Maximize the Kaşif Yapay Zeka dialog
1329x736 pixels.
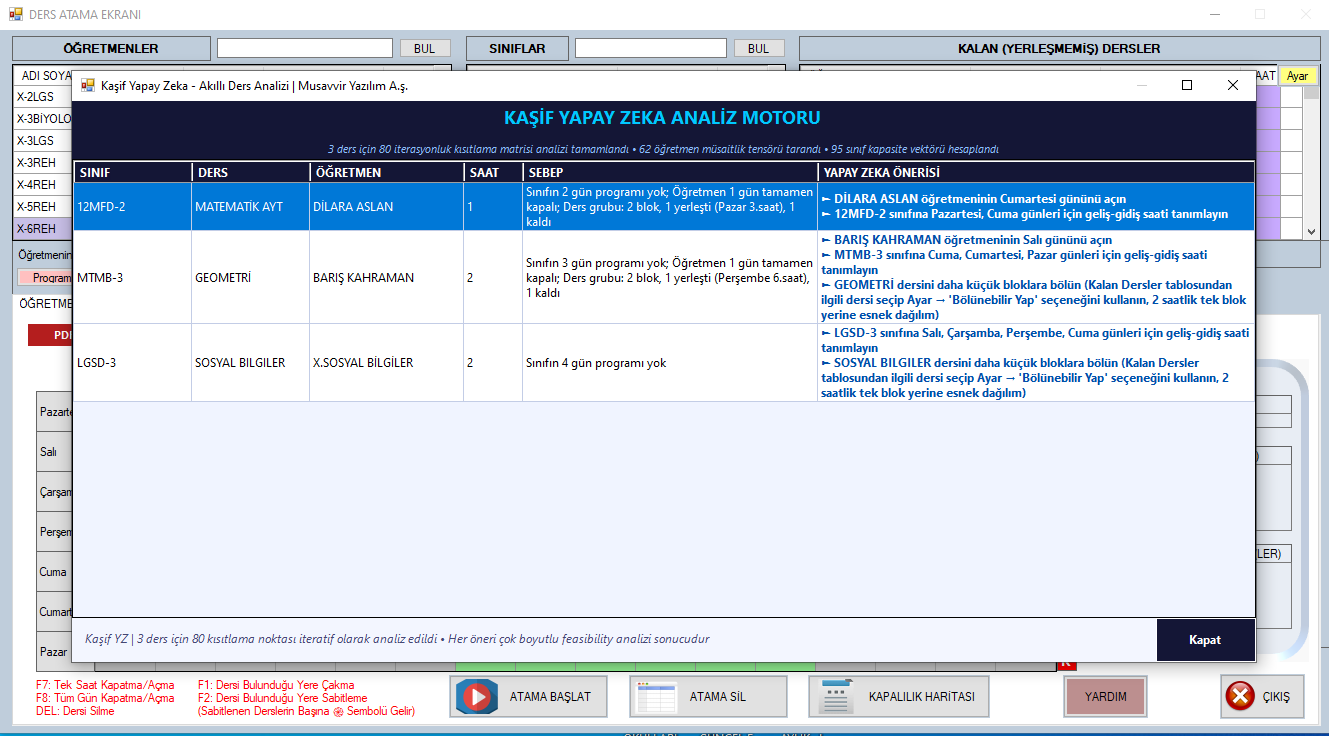click(1187, 86)
